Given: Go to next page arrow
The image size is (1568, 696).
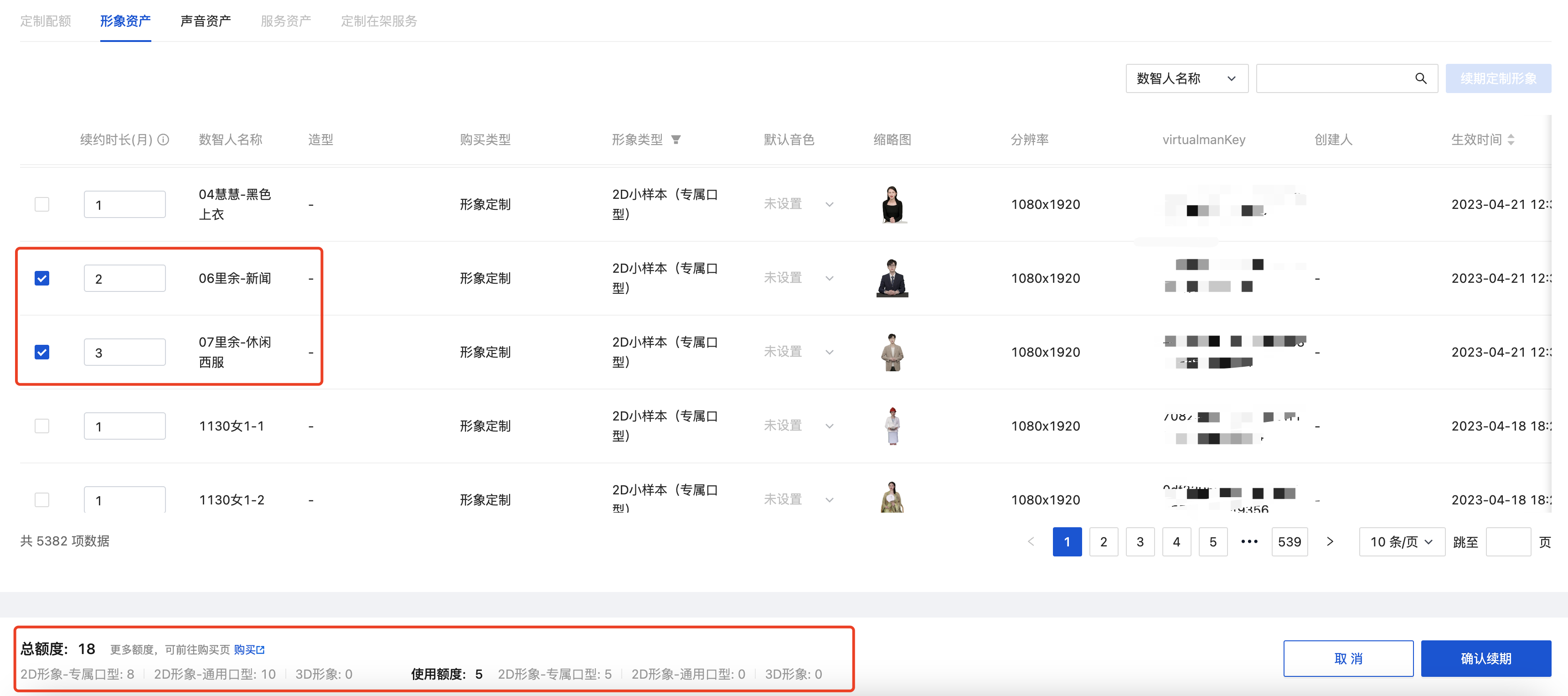Looking at the screenshot, I should [1330, 541].
